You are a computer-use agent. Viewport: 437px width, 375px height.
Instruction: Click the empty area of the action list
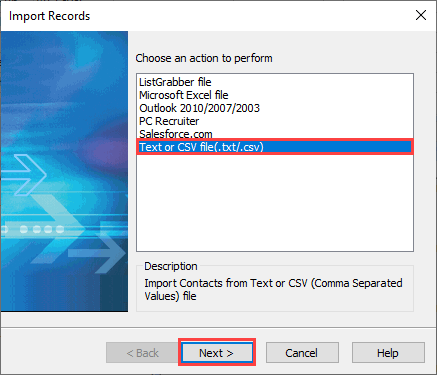point(275,202)
